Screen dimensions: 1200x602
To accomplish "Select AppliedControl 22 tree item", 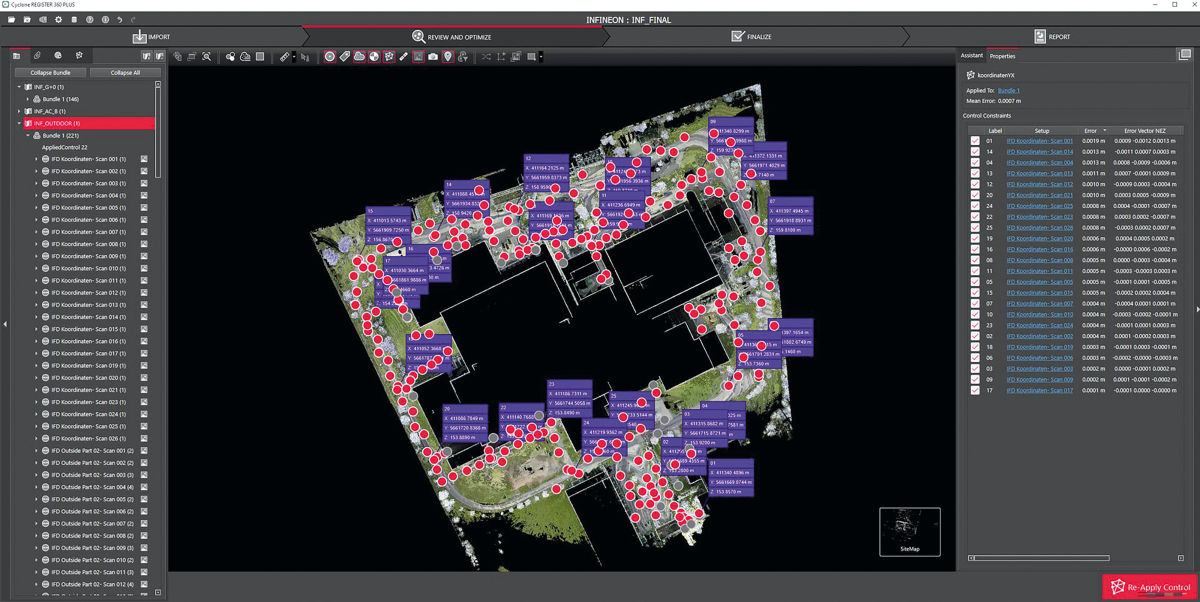I will coord(64,147).
